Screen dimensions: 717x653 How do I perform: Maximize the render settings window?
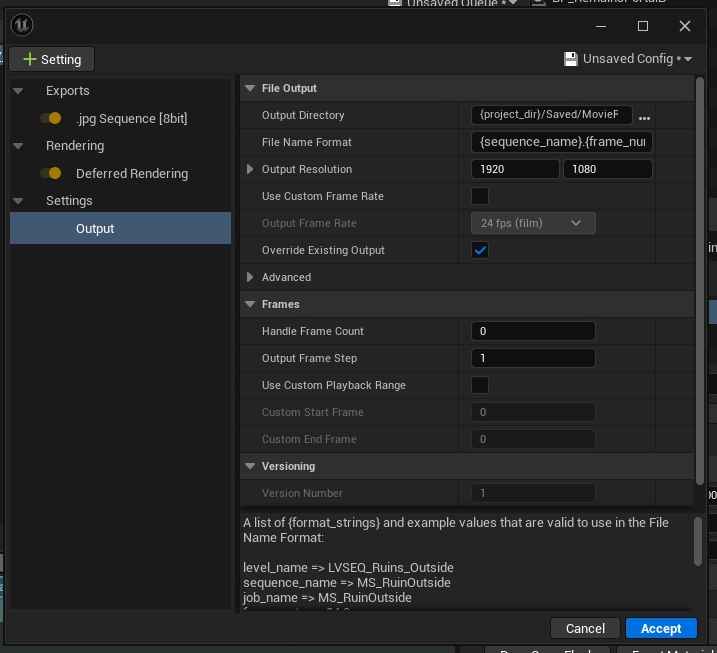[643, 27]
